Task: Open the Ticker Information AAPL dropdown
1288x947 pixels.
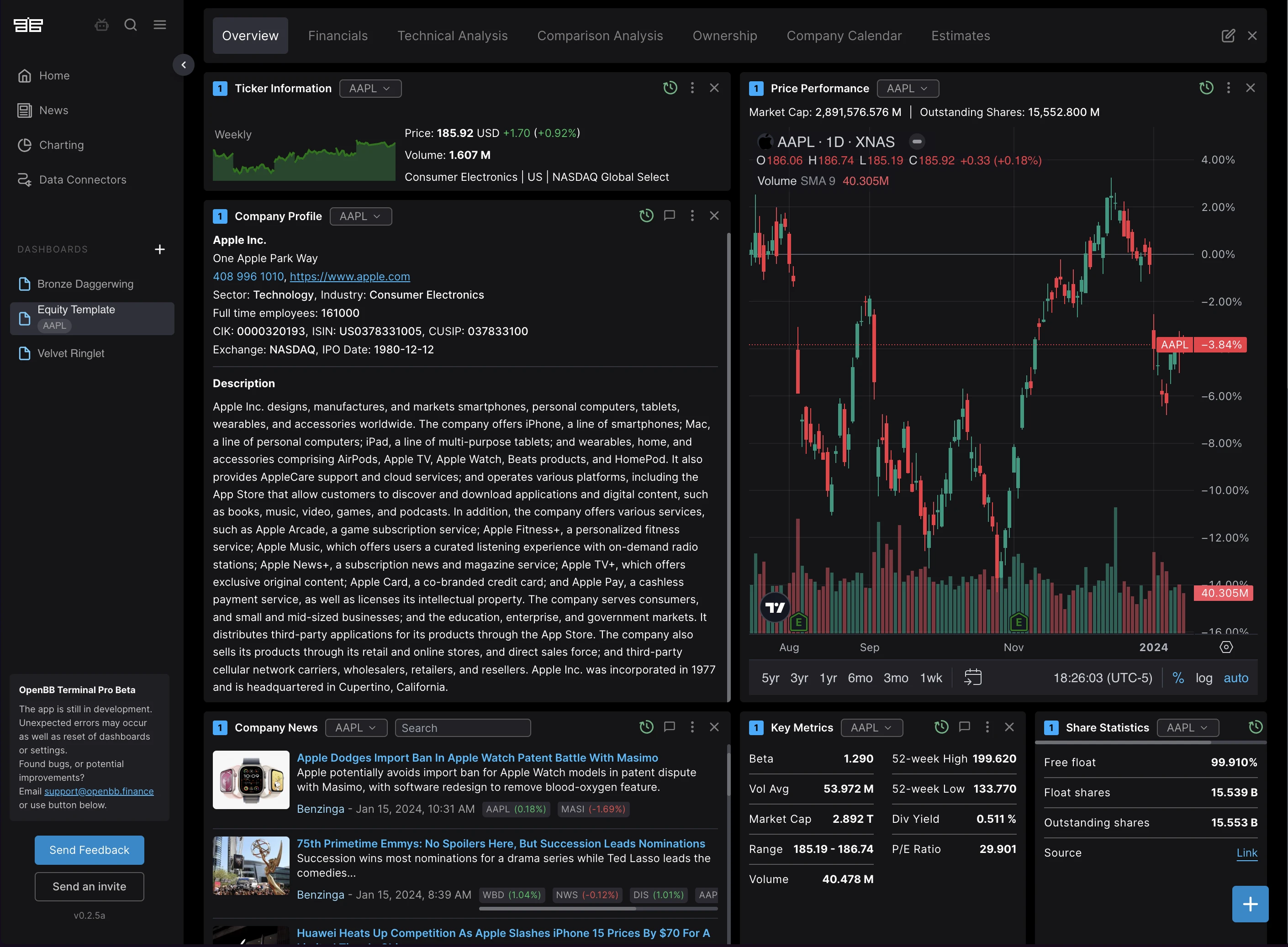Action: (x=370, y=88)
